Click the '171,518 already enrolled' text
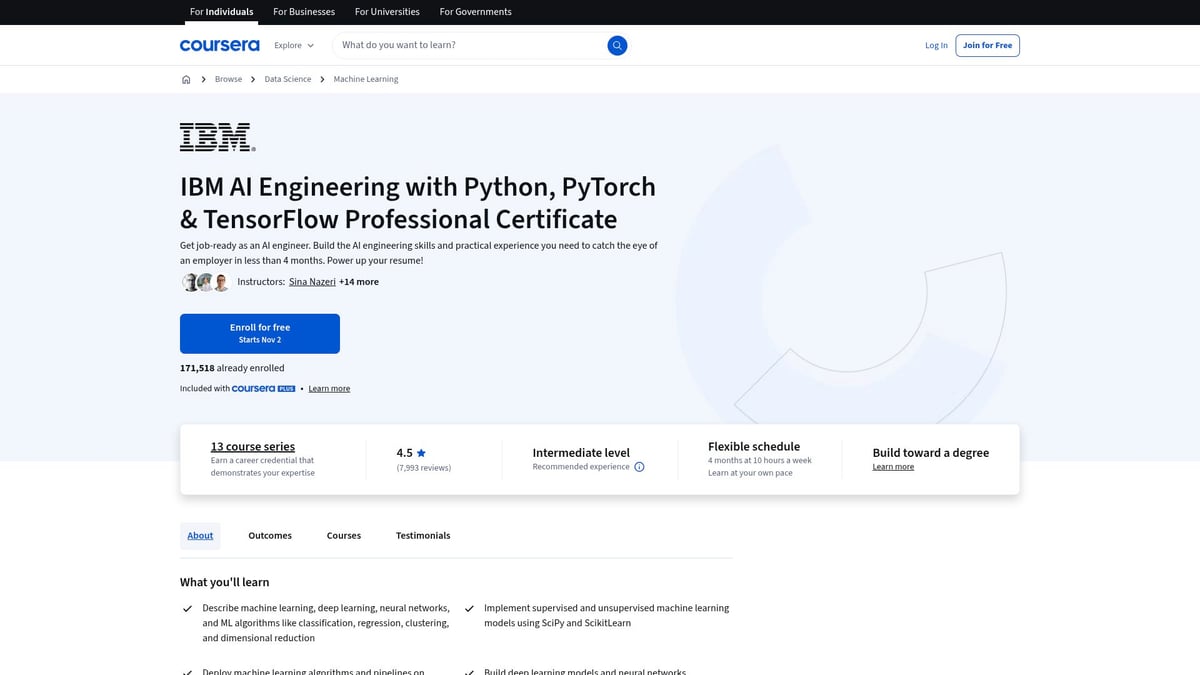The height and width of the screenshot is (675, 1200). tap(232, 368)
